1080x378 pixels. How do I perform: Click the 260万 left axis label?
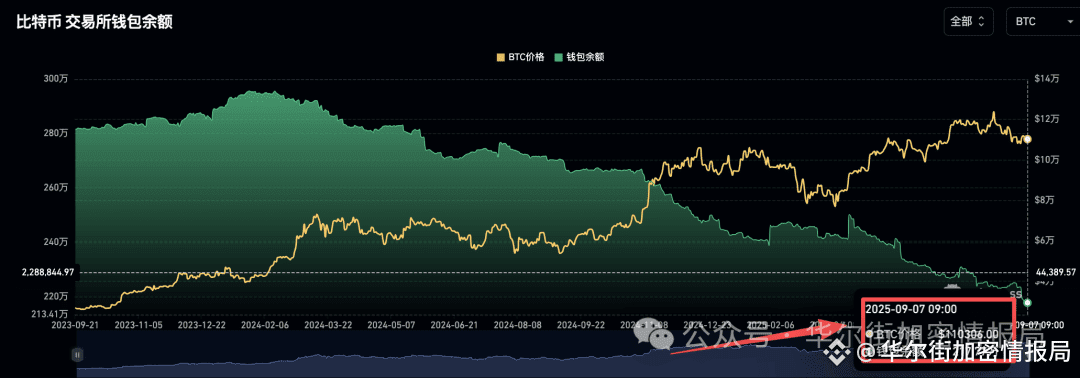(55, 187)
